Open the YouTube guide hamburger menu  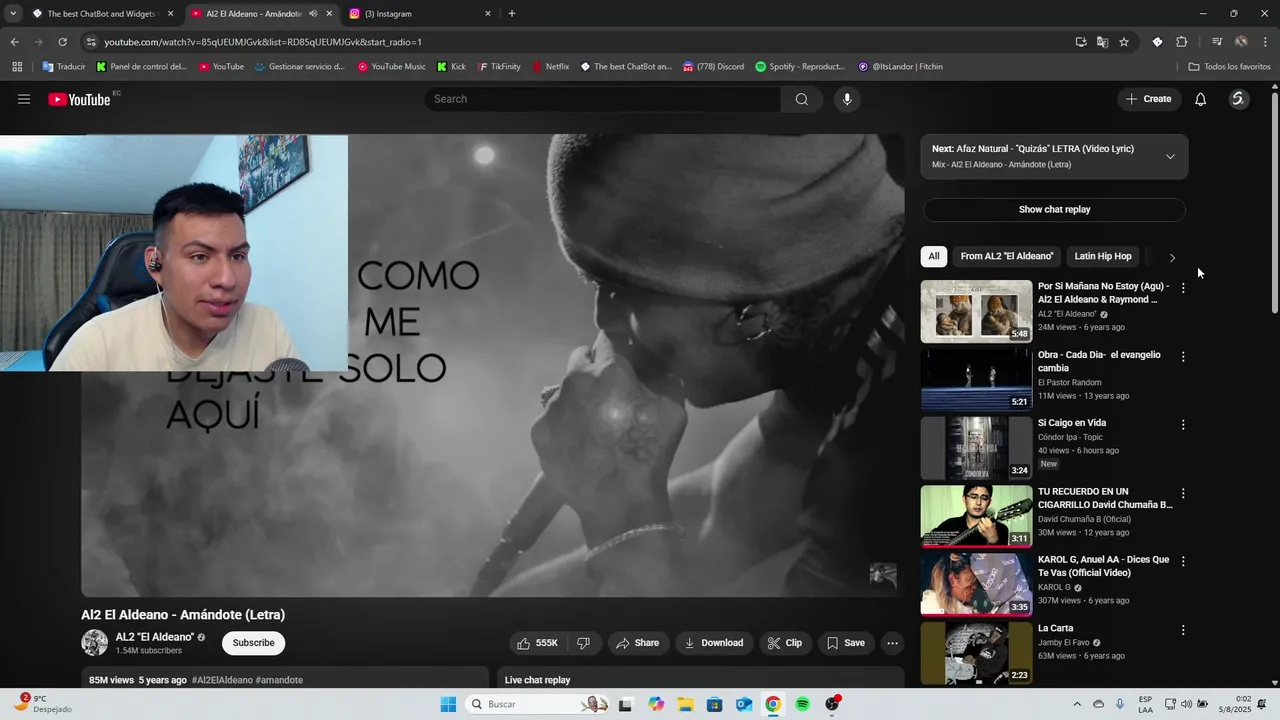point(24,99)
